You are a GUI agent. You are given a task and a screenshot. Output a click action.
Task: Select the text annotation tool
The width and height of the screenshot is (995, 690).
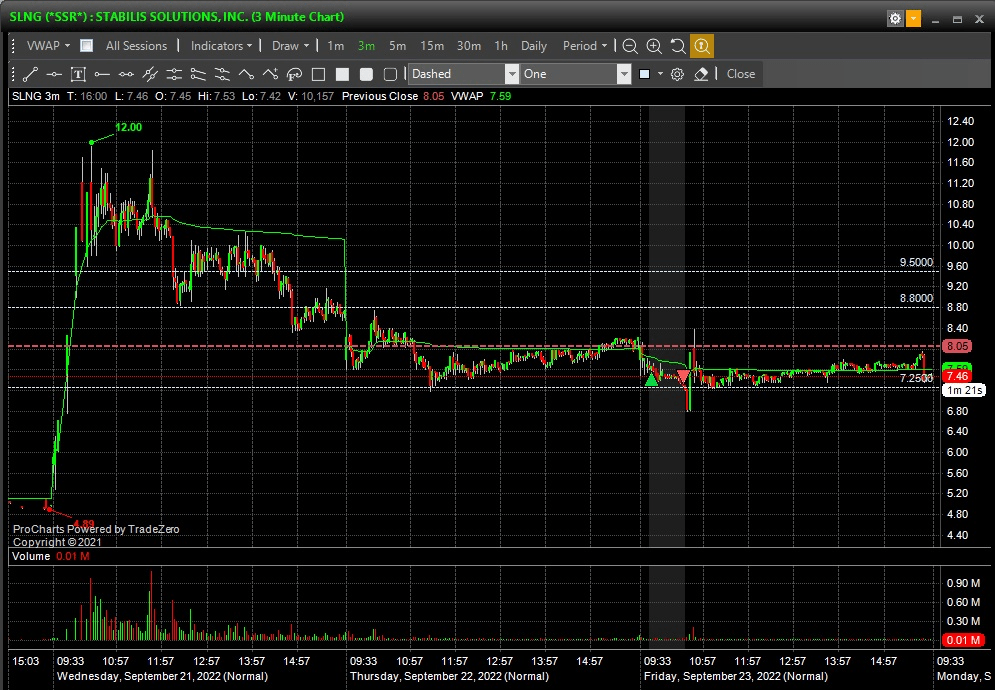pos(78,74)
